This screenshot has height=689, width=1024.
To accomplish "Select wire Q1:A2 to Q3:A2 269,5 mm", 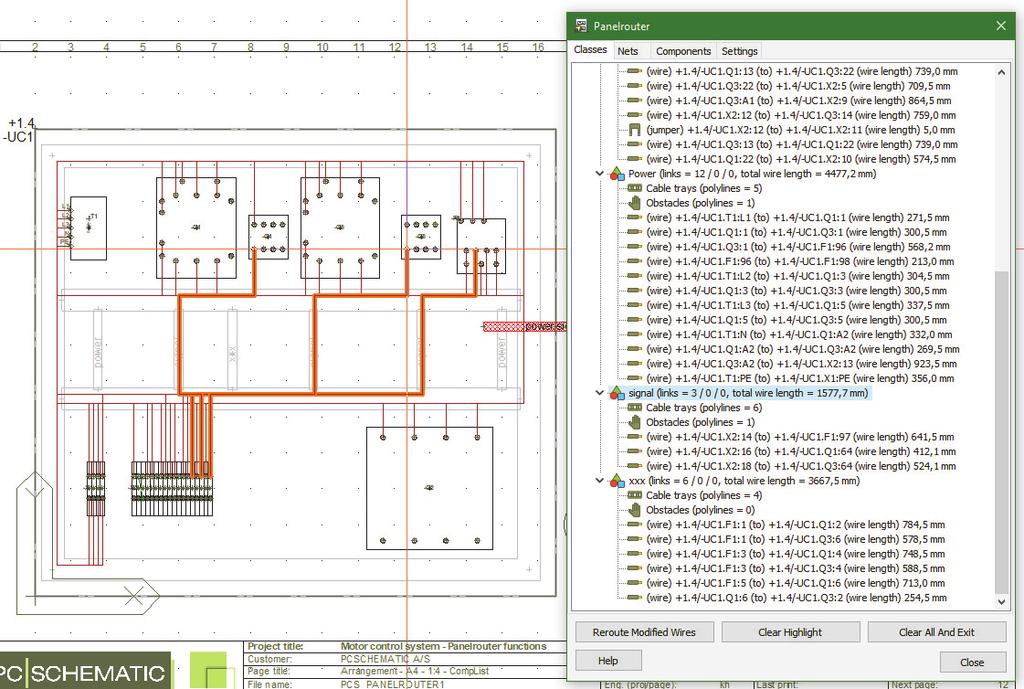I will pos(803,349).
